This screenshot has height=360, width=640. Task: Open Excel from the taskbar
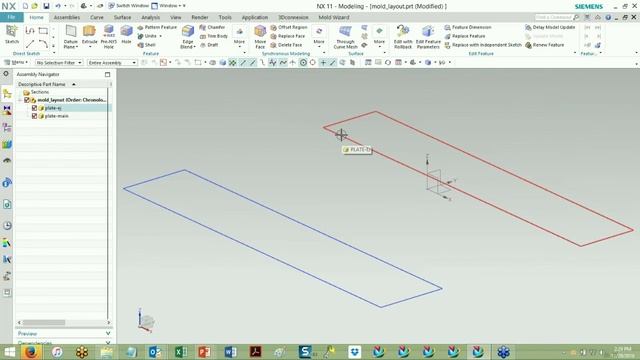[x=180, y=351]
